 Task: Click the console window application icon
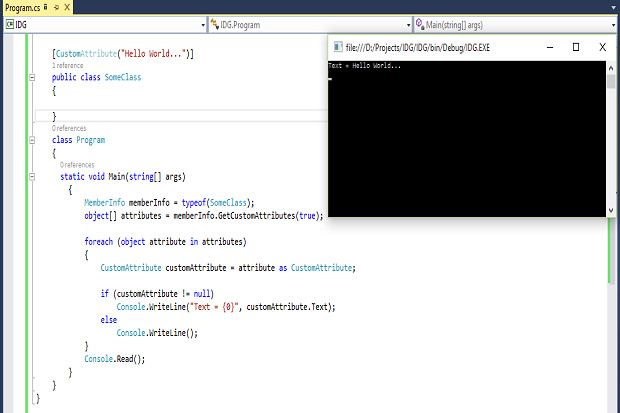click(338, 47)
